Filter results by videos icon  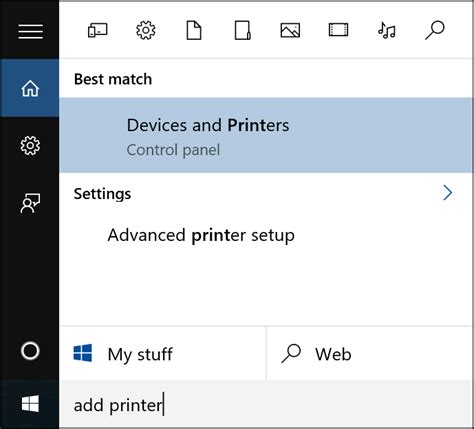[x=338, y=30]
